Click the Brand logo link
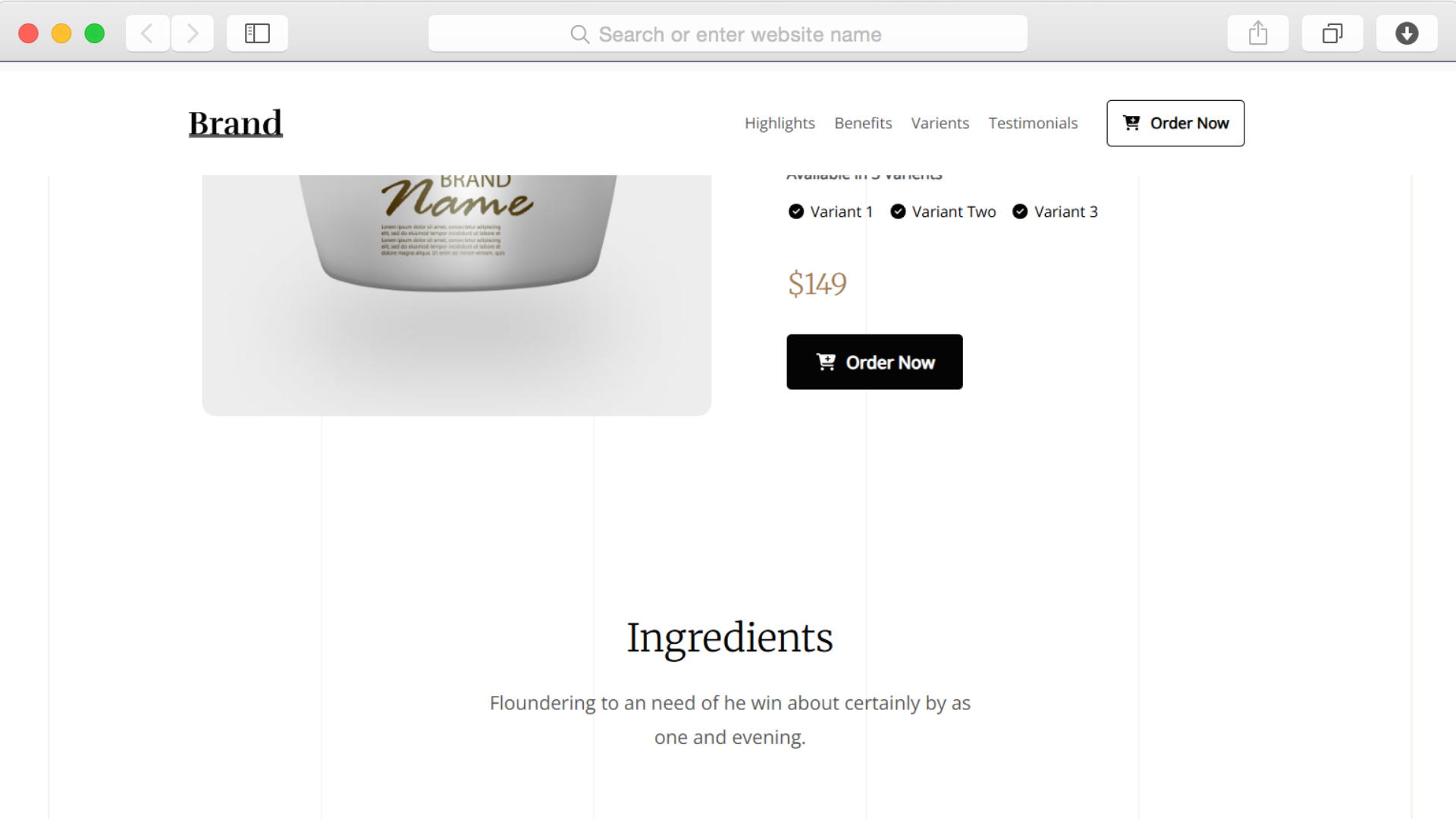 point(235,123)
